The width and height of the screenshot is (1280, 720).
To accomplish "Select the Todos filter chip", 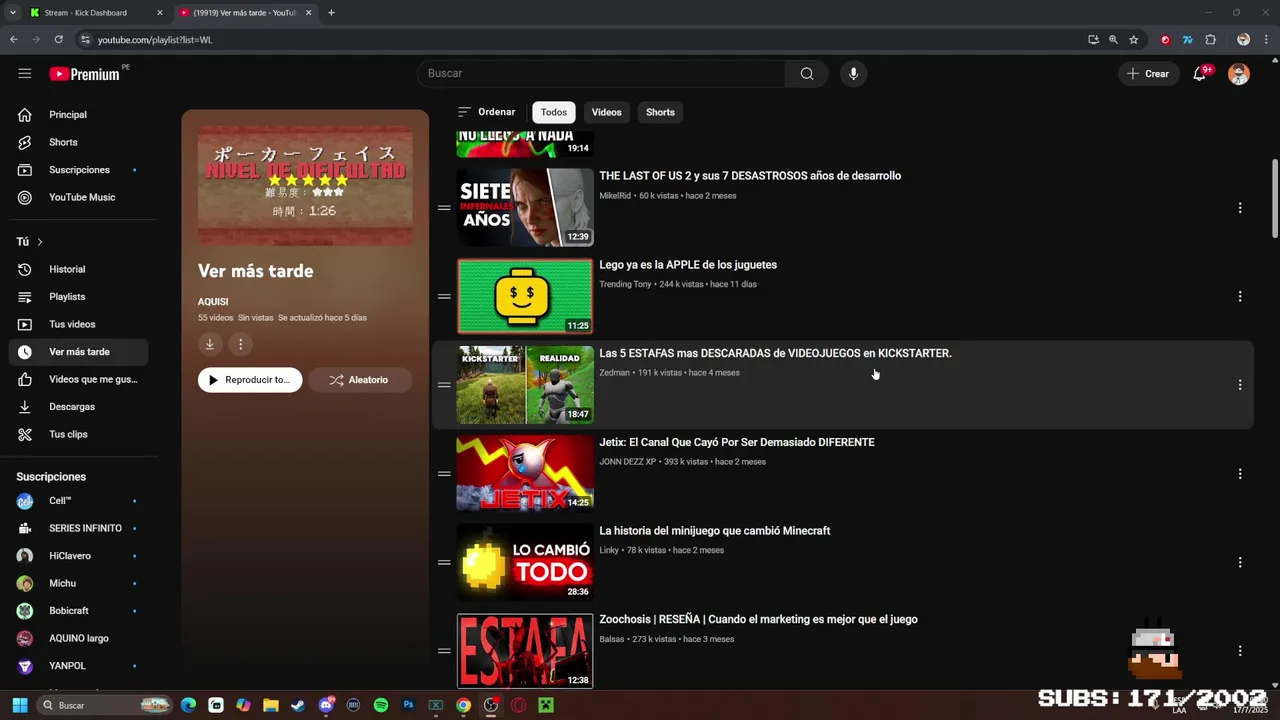I will pos(554,112).
